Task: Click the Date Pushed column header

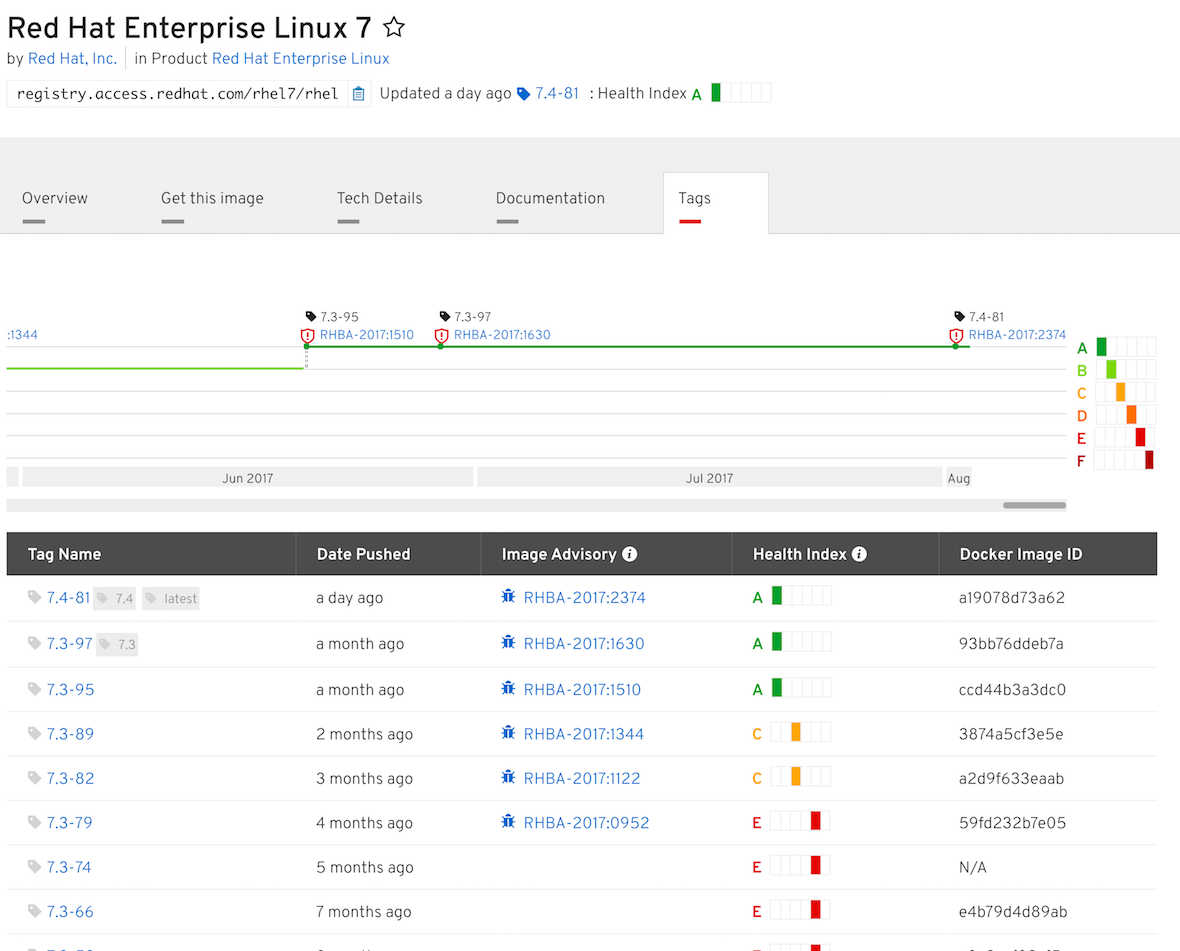Action: [388, 554]
